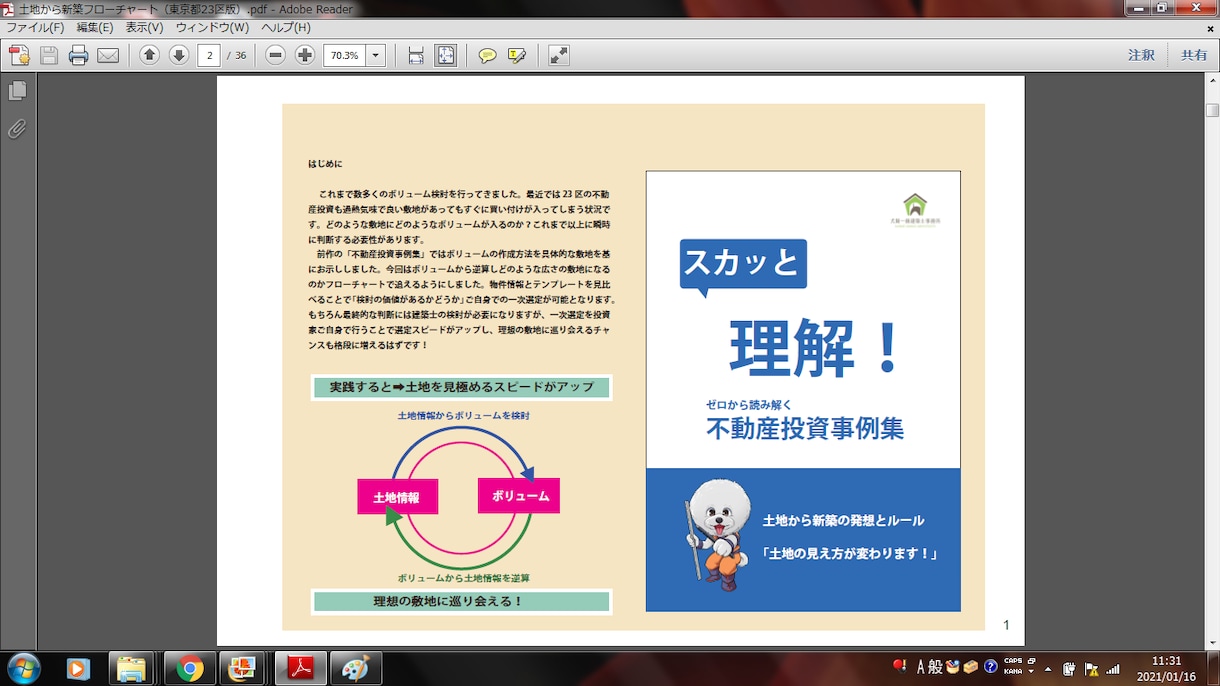1220x686 pixels.
Task: Open the page thumbnails panel
Action: (17, 91)
